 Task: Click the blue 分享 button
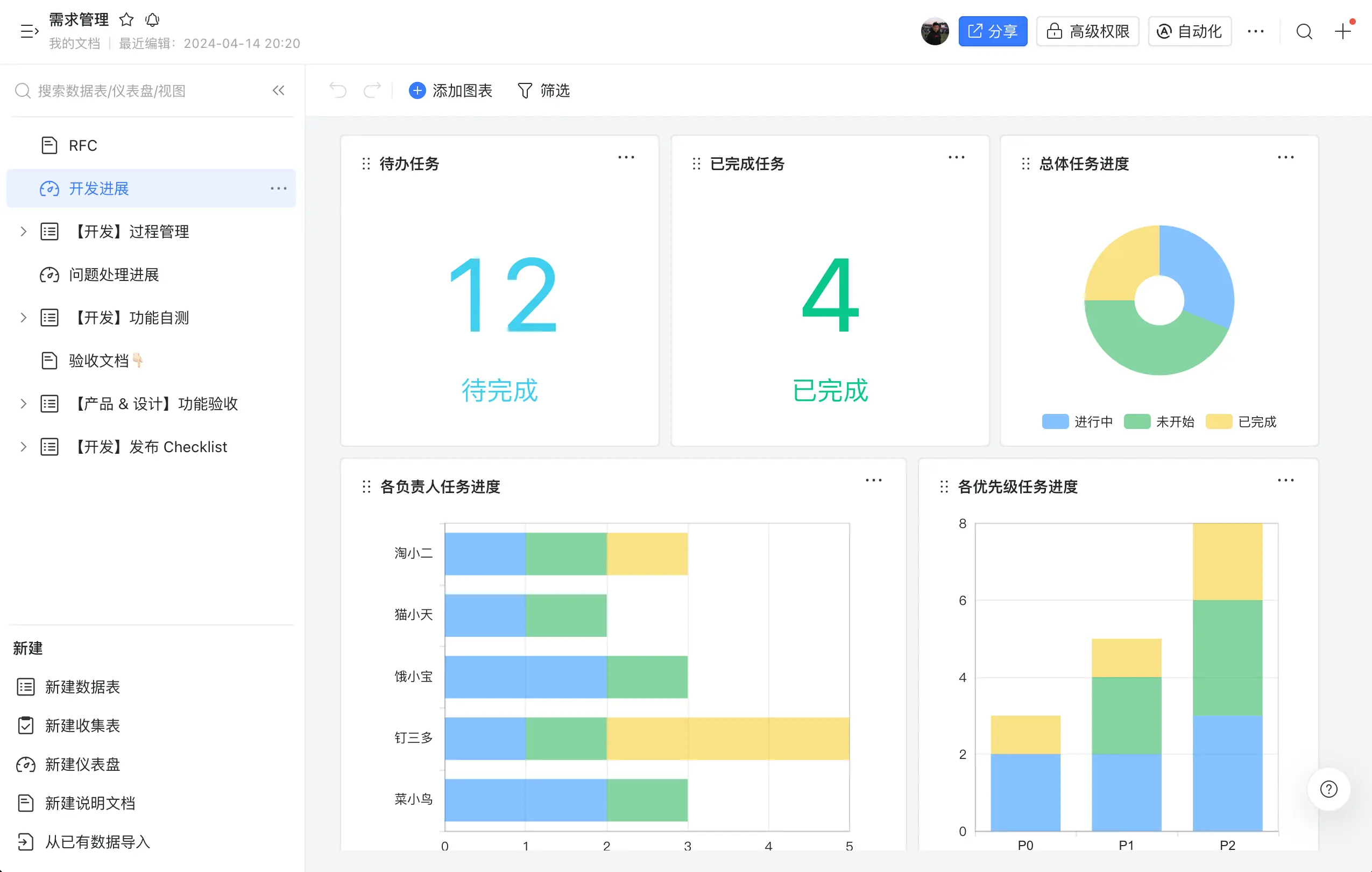point(993,31)
